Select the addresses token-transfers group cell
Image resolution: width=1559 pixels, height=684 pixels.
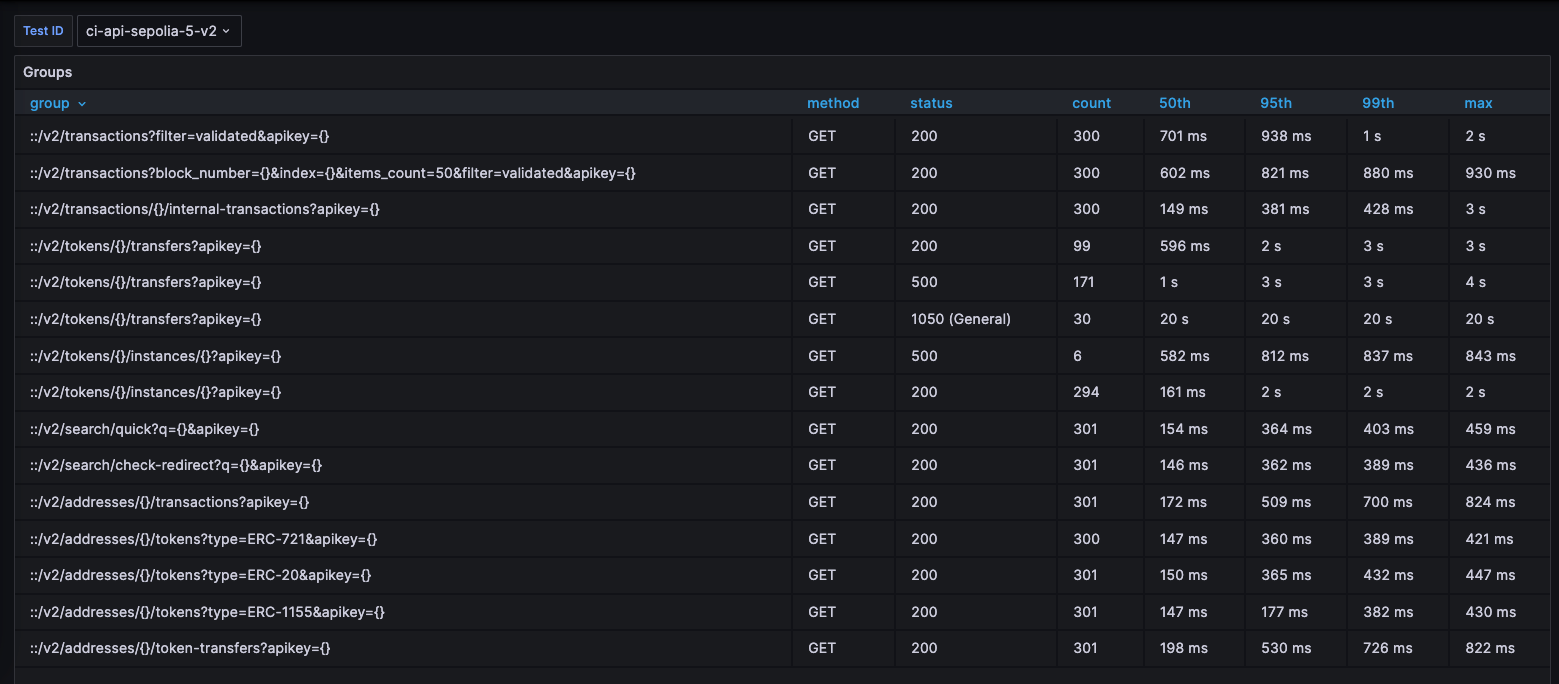pyautogui.click(x=403, y=648)
